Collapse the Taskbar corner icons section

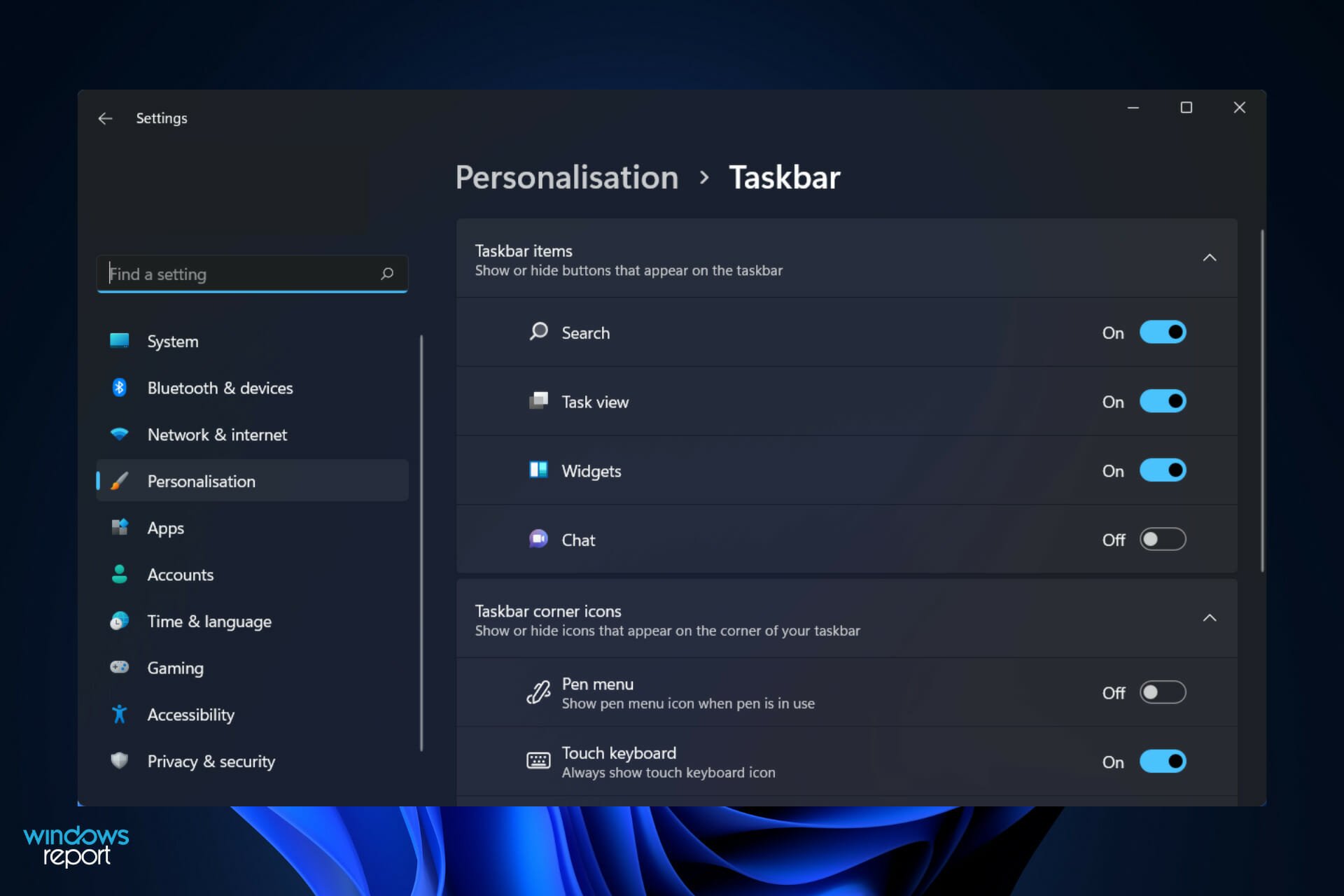[1210, 618]
